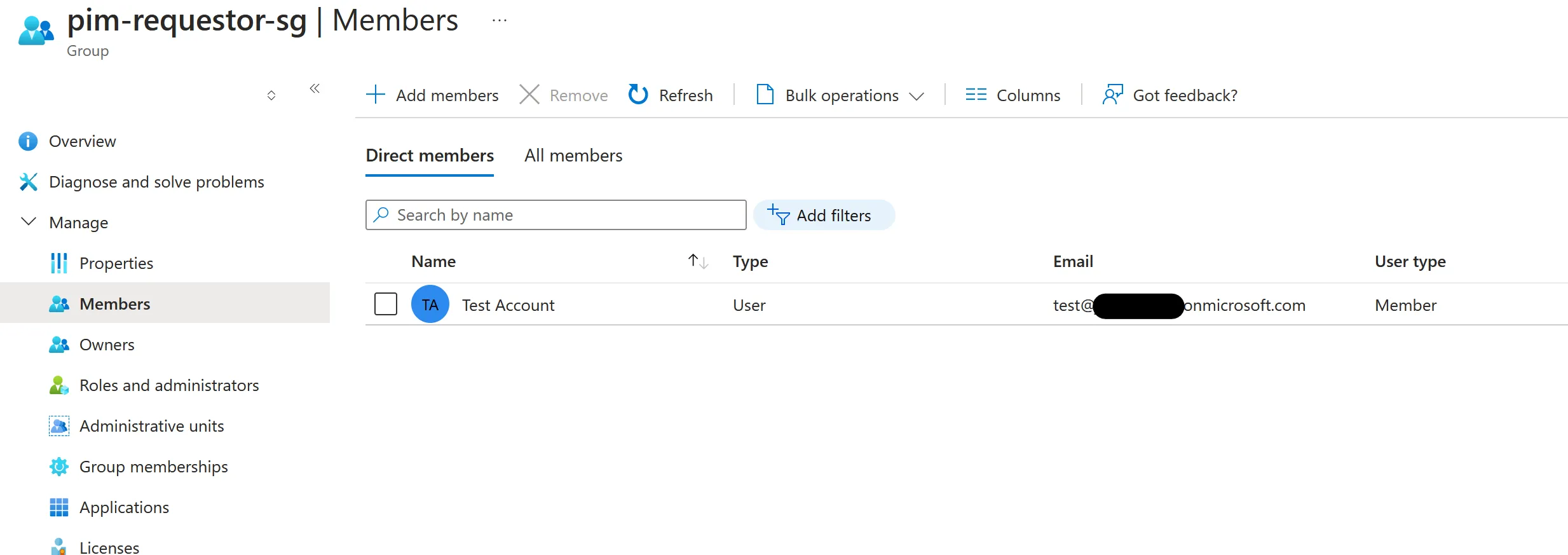The width and height of the screenshot is (1568, 555).
Task: Click the Group memberships gear icon
Action: [x=58, y=467]
